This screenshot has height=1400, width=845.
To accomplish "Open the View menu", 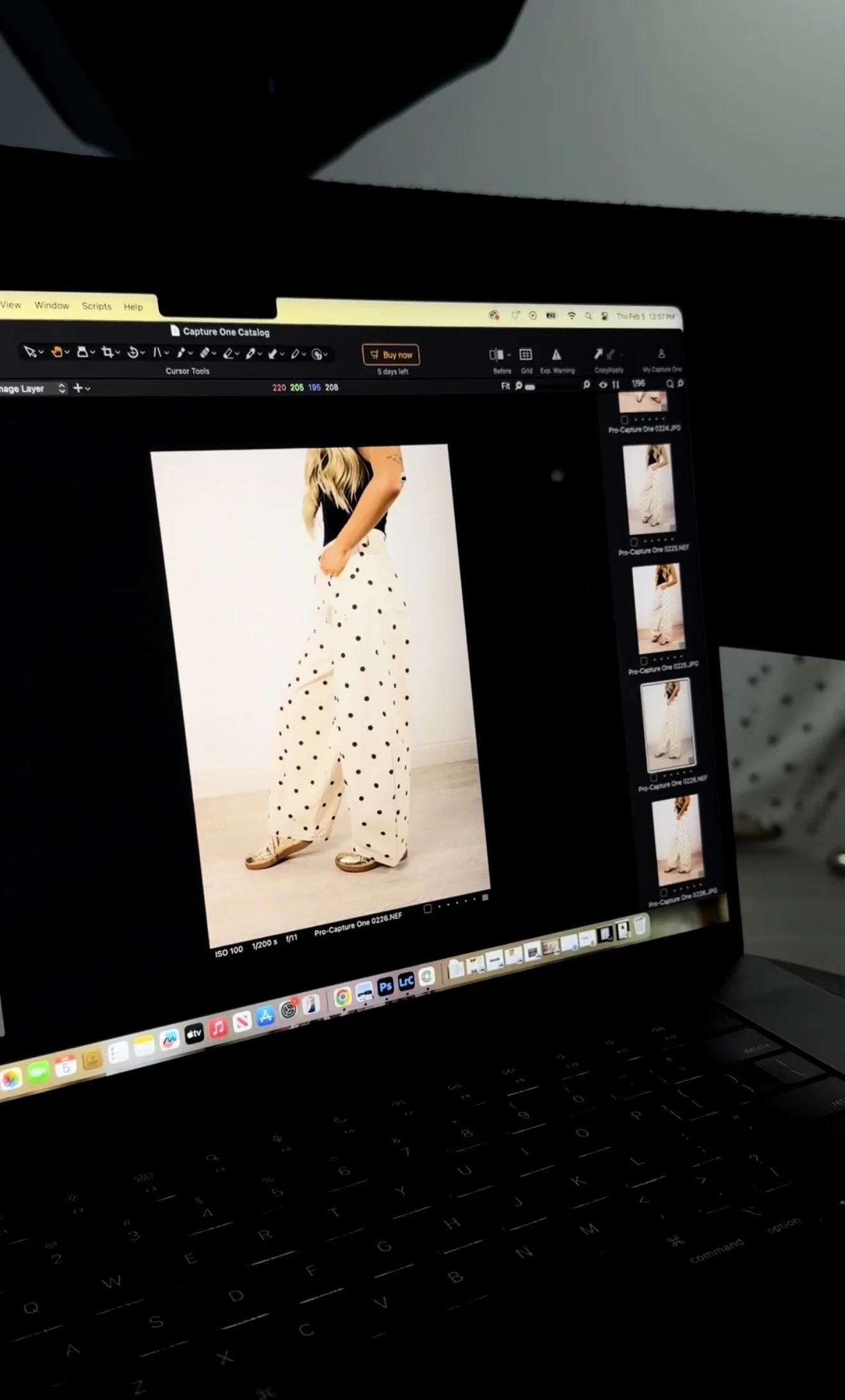I will tap(10, 305).
